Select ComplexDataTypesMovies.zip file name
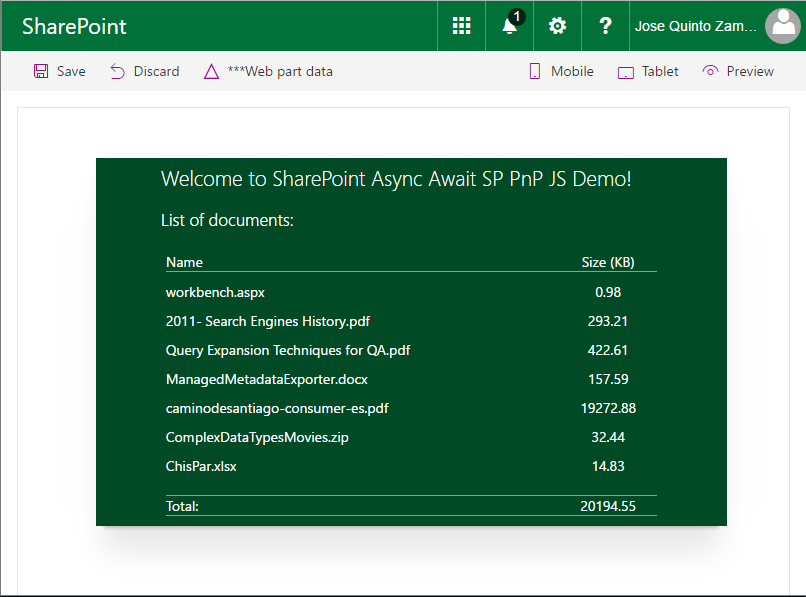Viewport: 806px width, 597px height. click(x=257, y=438)
